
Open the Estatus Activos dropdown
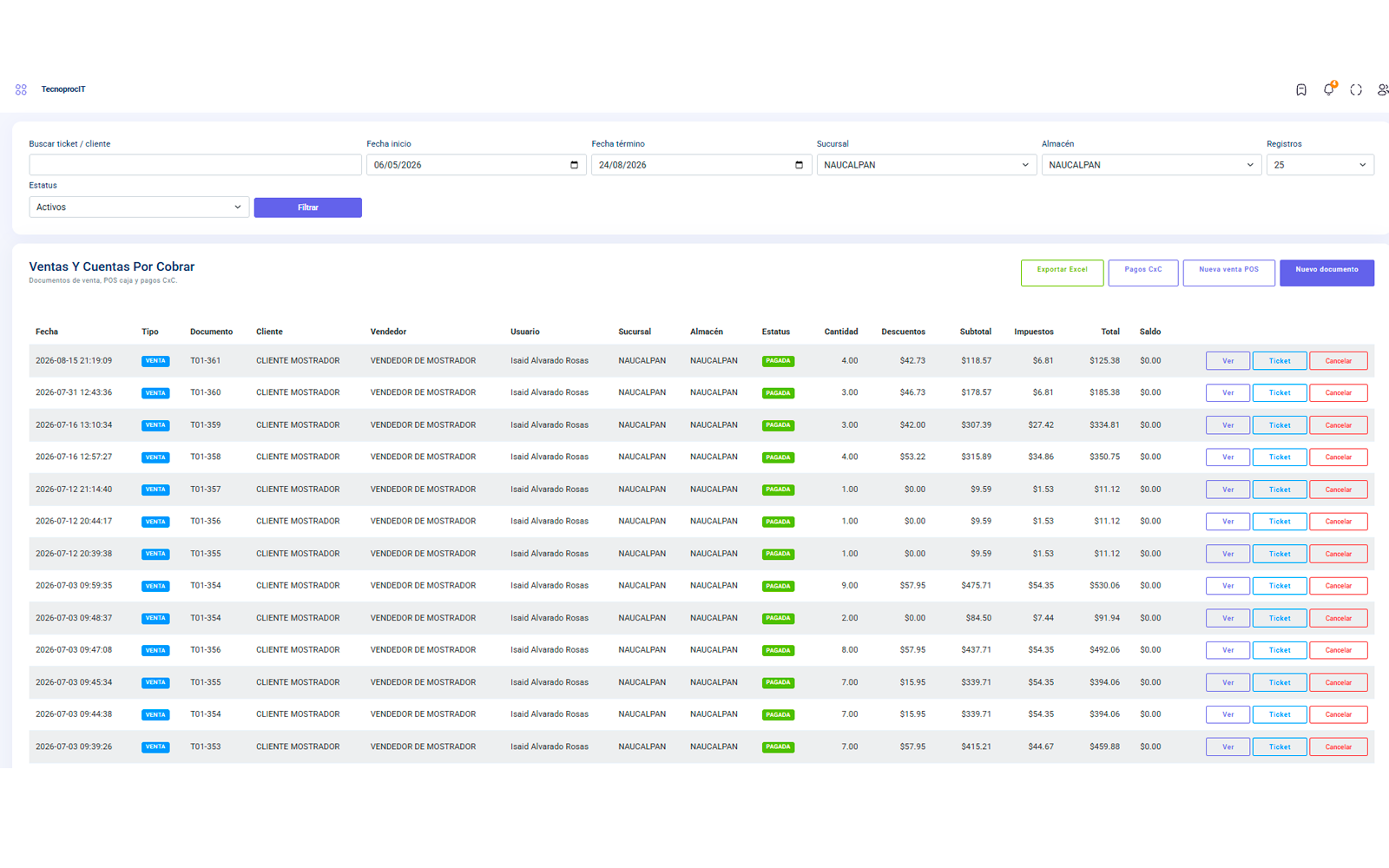pos(139,207)
